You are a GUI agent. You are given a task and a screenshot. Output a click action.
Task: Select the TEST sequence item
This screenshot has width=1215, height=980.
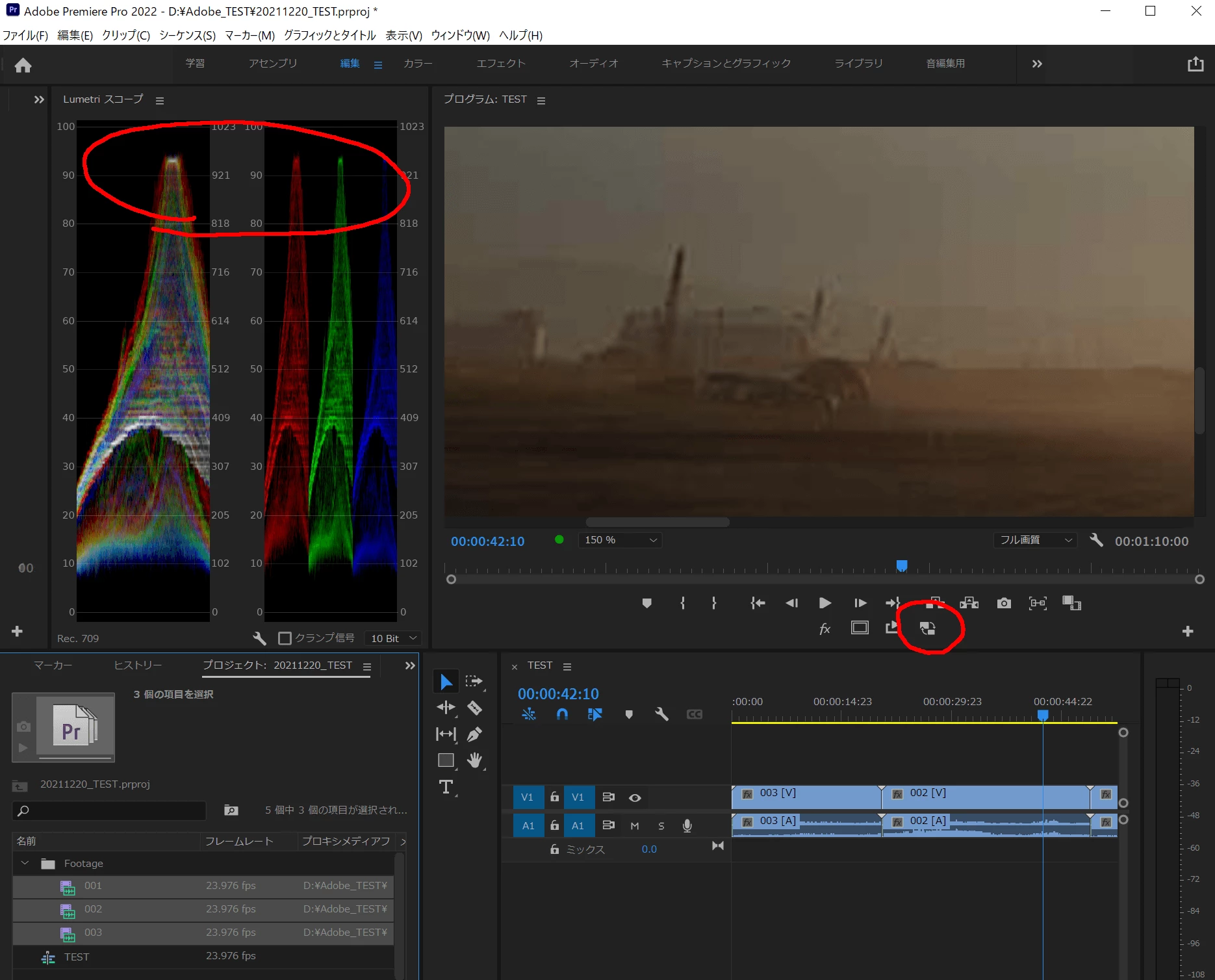point(203,956)
